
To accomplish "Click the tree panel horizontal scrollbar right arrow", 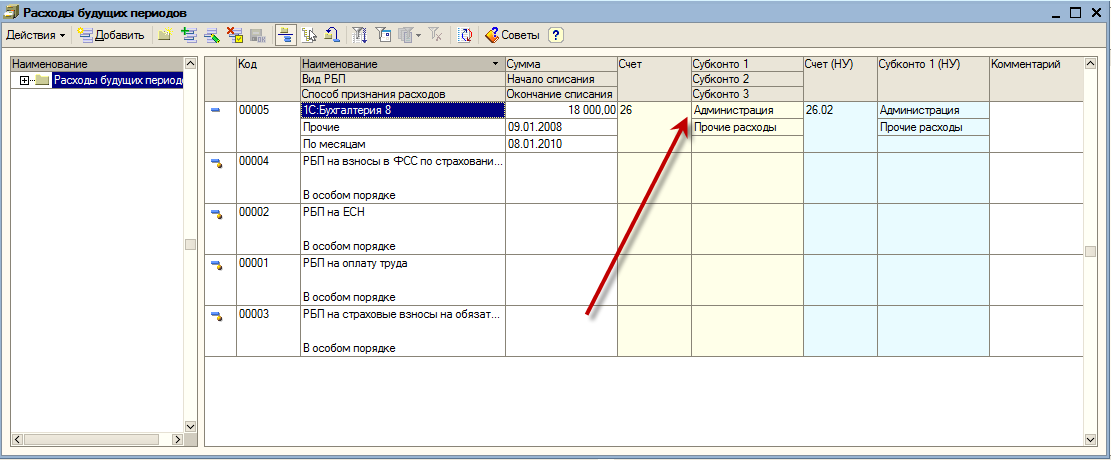I will (x=178, y=439).
